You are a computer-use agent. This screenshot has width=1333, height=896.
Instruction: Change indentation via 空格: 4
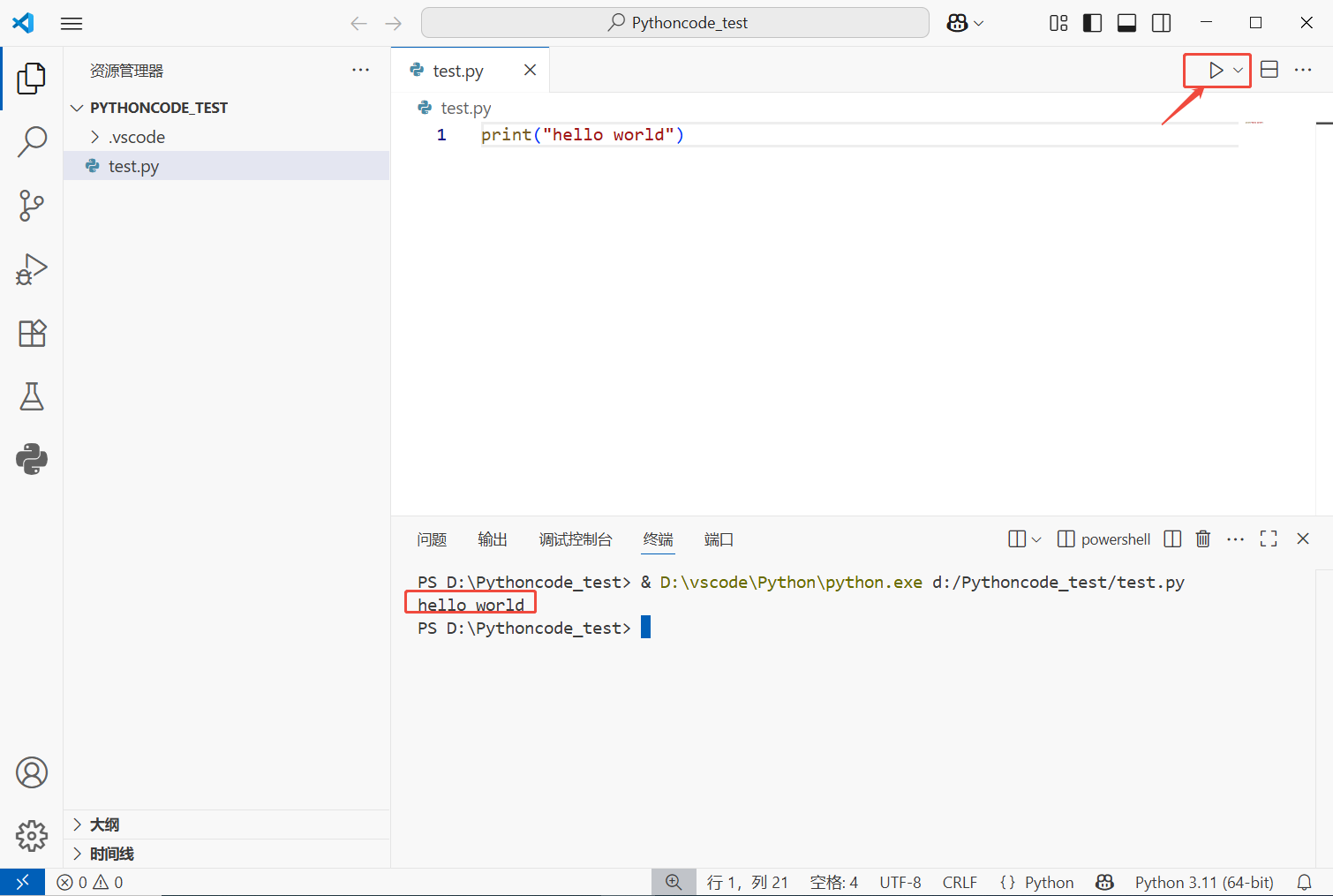point(833,882)
